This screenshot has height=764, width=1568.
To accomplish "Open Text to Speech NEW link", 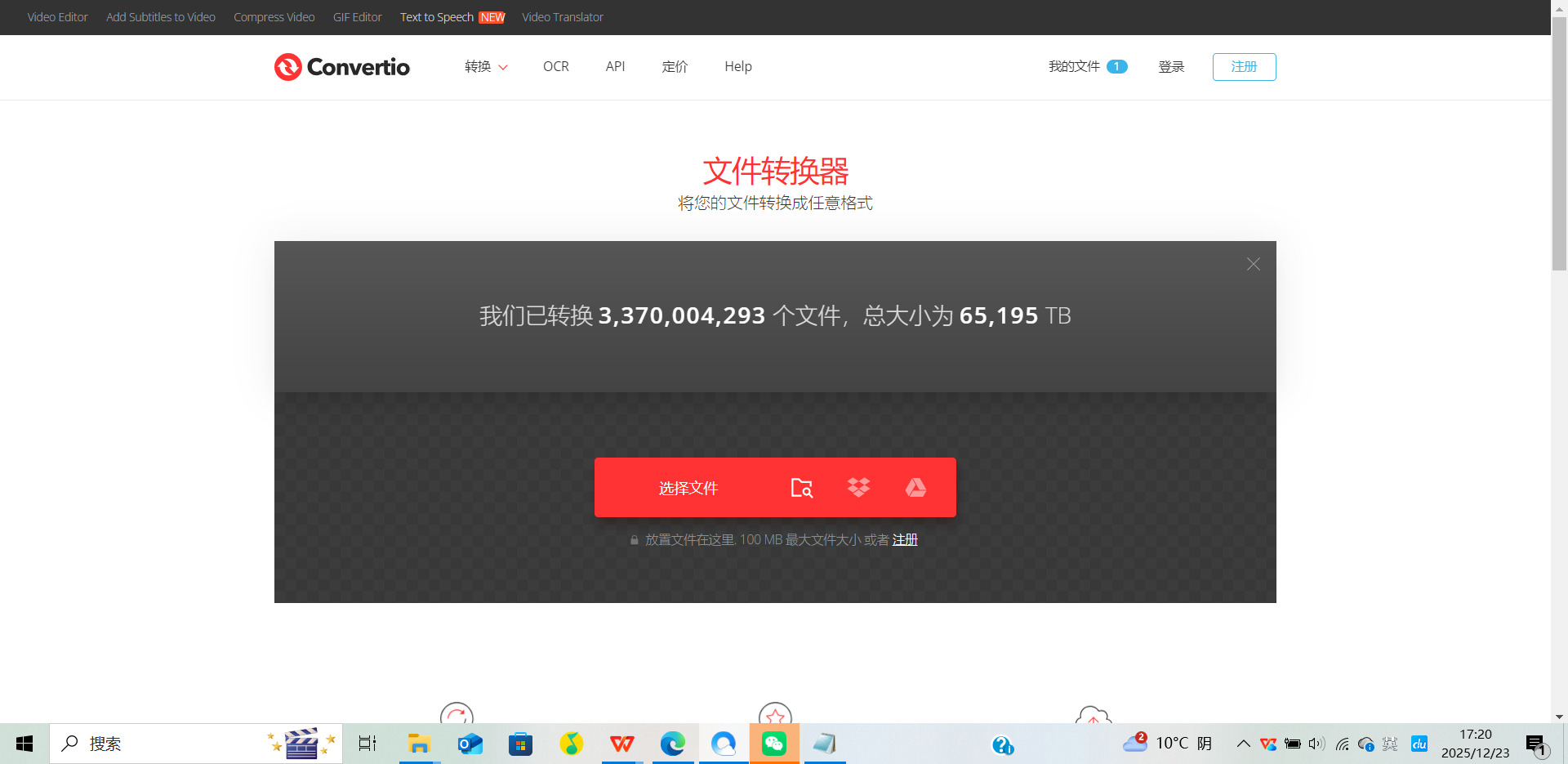I will [x=452, y=17].
